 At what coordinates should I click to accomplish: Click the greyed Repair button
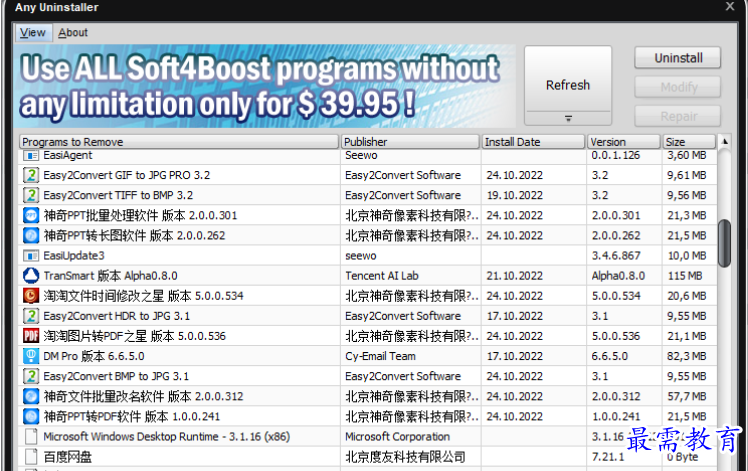coord(678,116)
